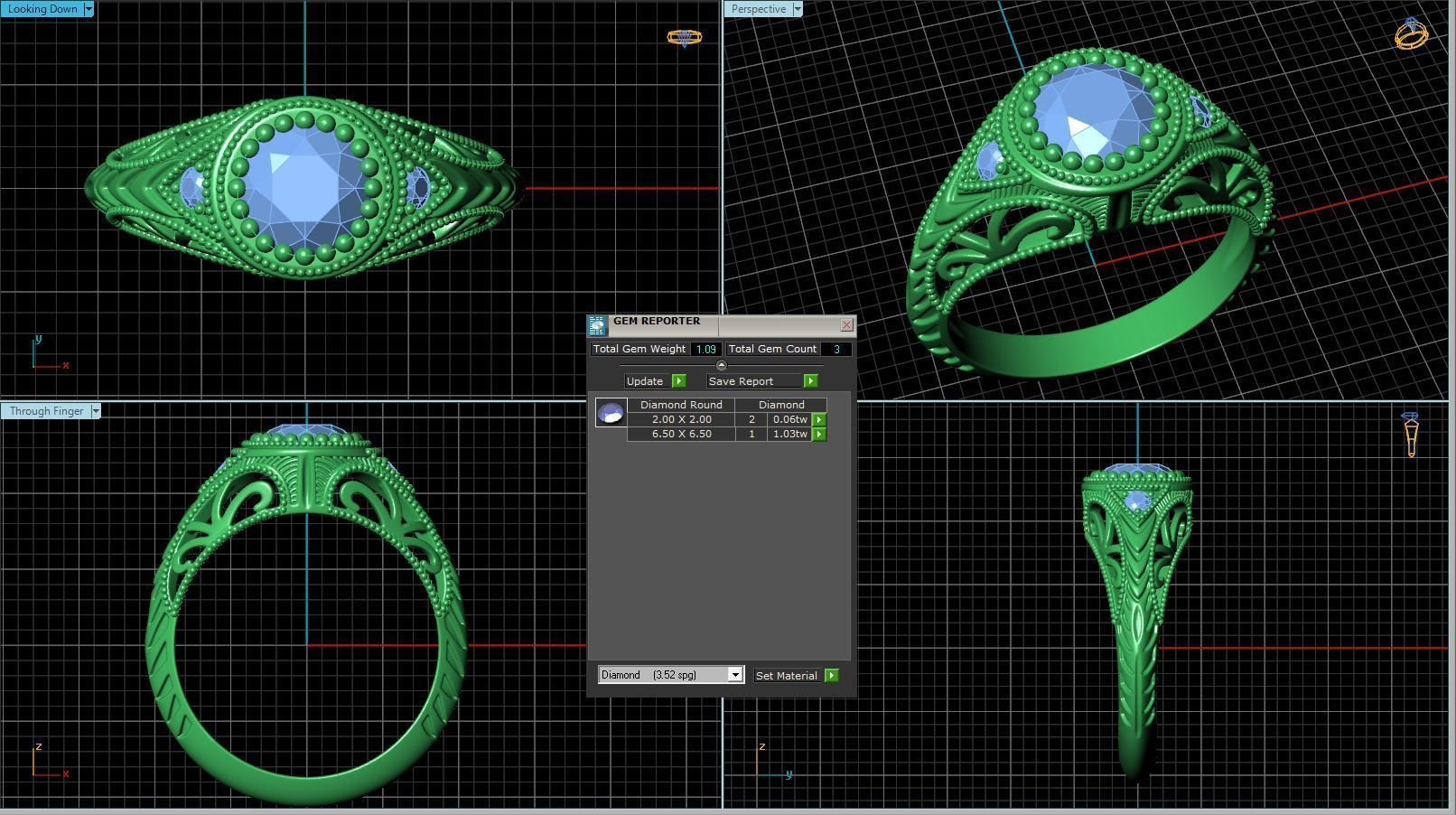
Task: Close the Gem Reporter panel
Action: click(x=846, y=325)
